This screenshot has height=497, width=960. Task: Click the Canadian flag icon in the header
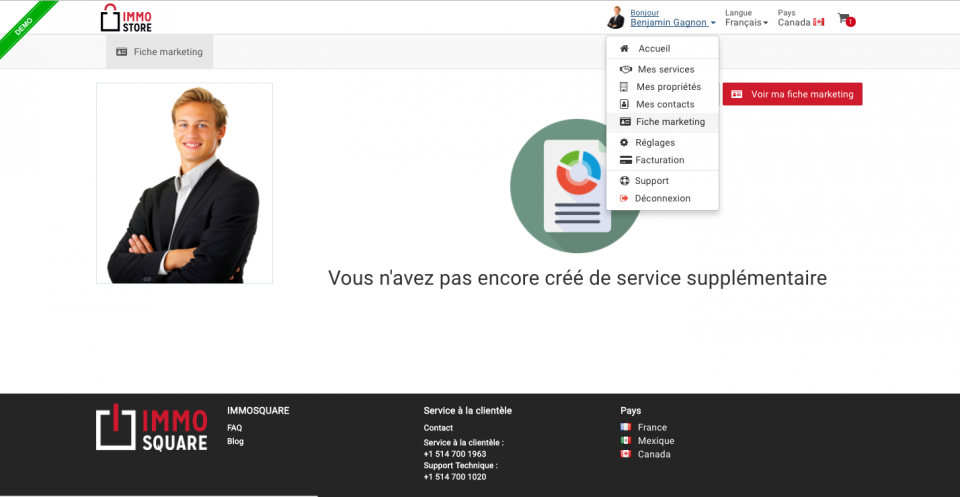pyautogui.click(x=819, y=23)
